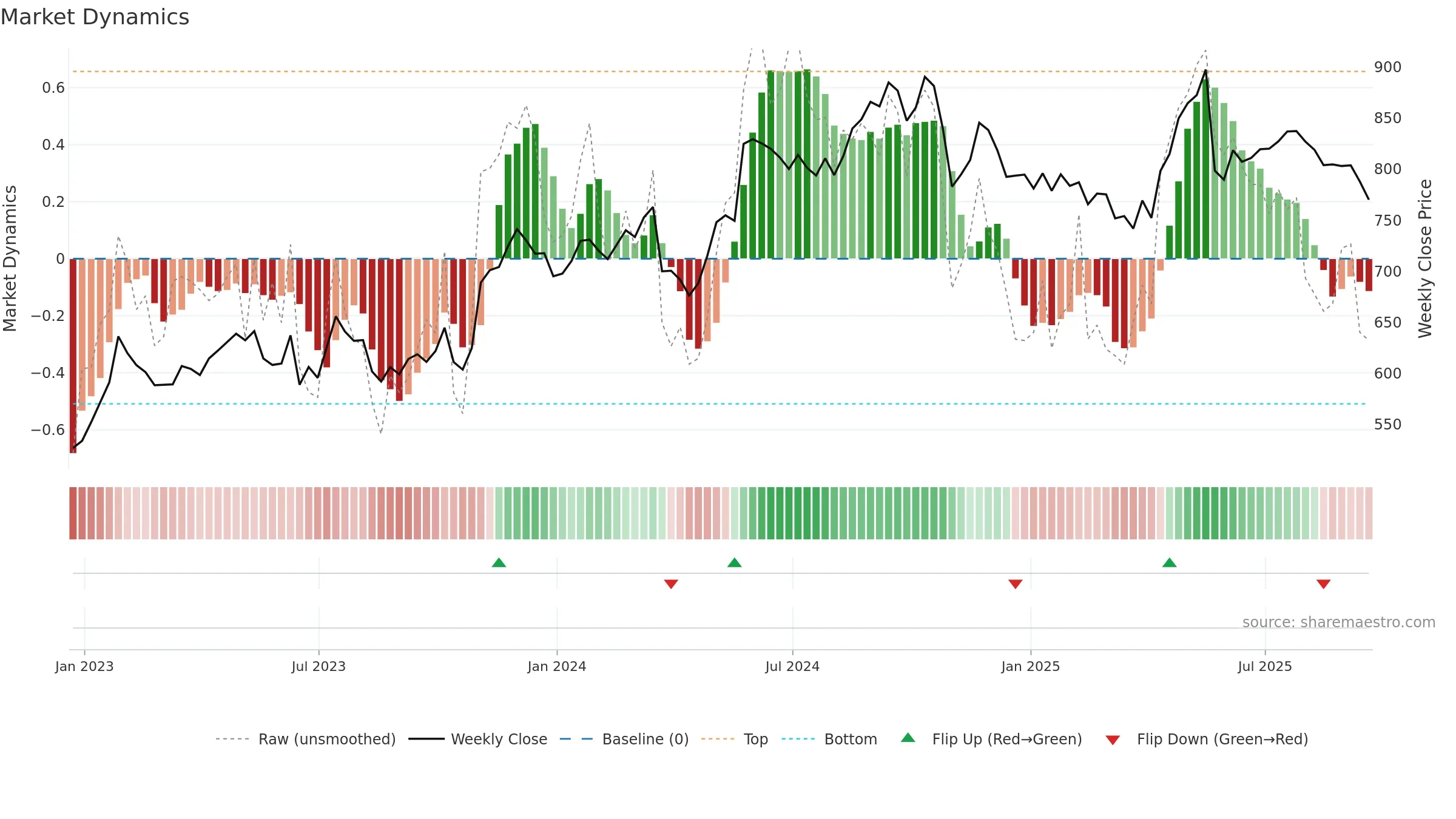Viewport: 1456px width, 819px height.
Task: Toggle the Top legend entry
Action: point(735,739)
